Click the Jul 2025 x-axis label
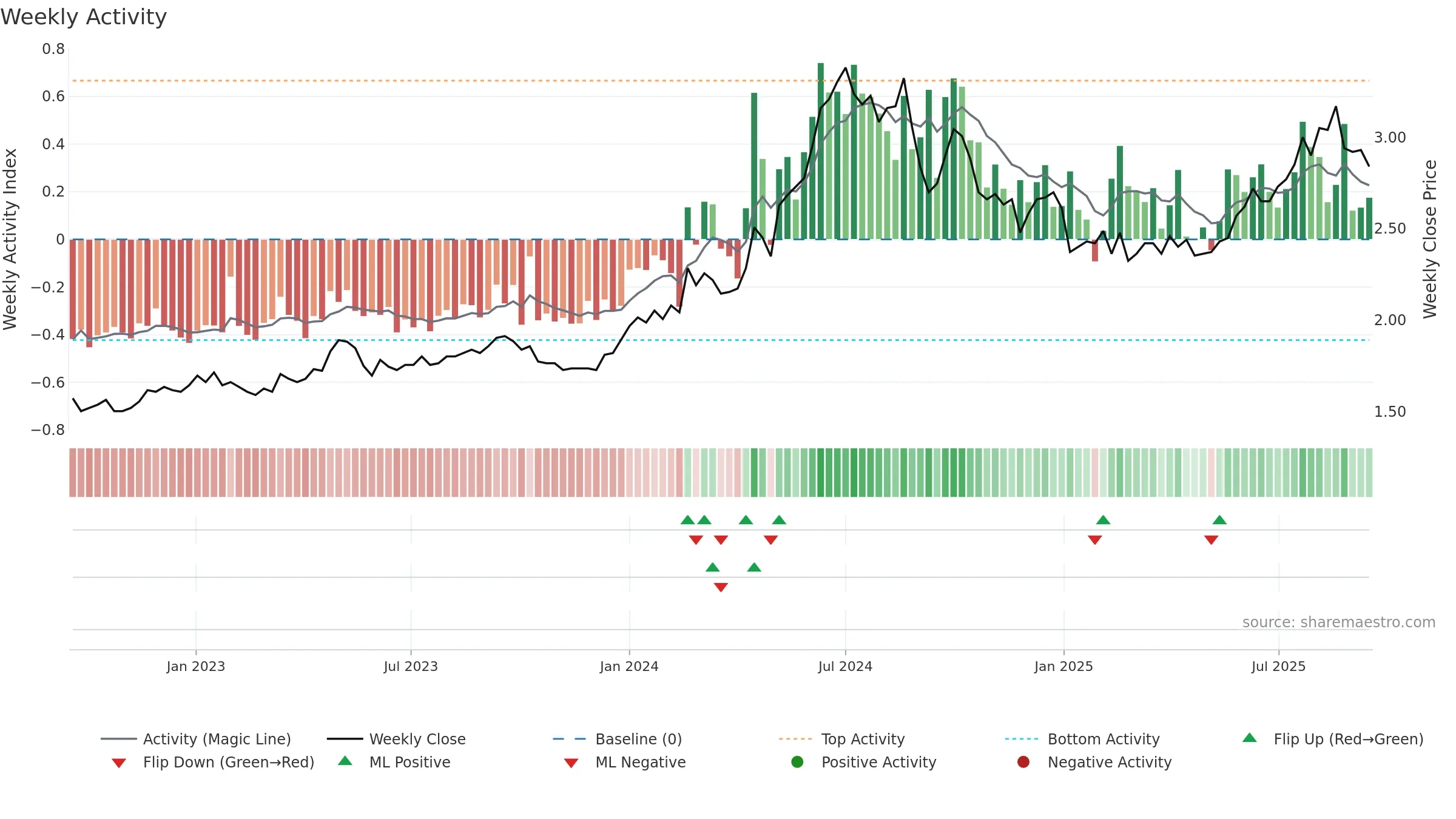The image size is (1456, 819). coord(1278,666)
